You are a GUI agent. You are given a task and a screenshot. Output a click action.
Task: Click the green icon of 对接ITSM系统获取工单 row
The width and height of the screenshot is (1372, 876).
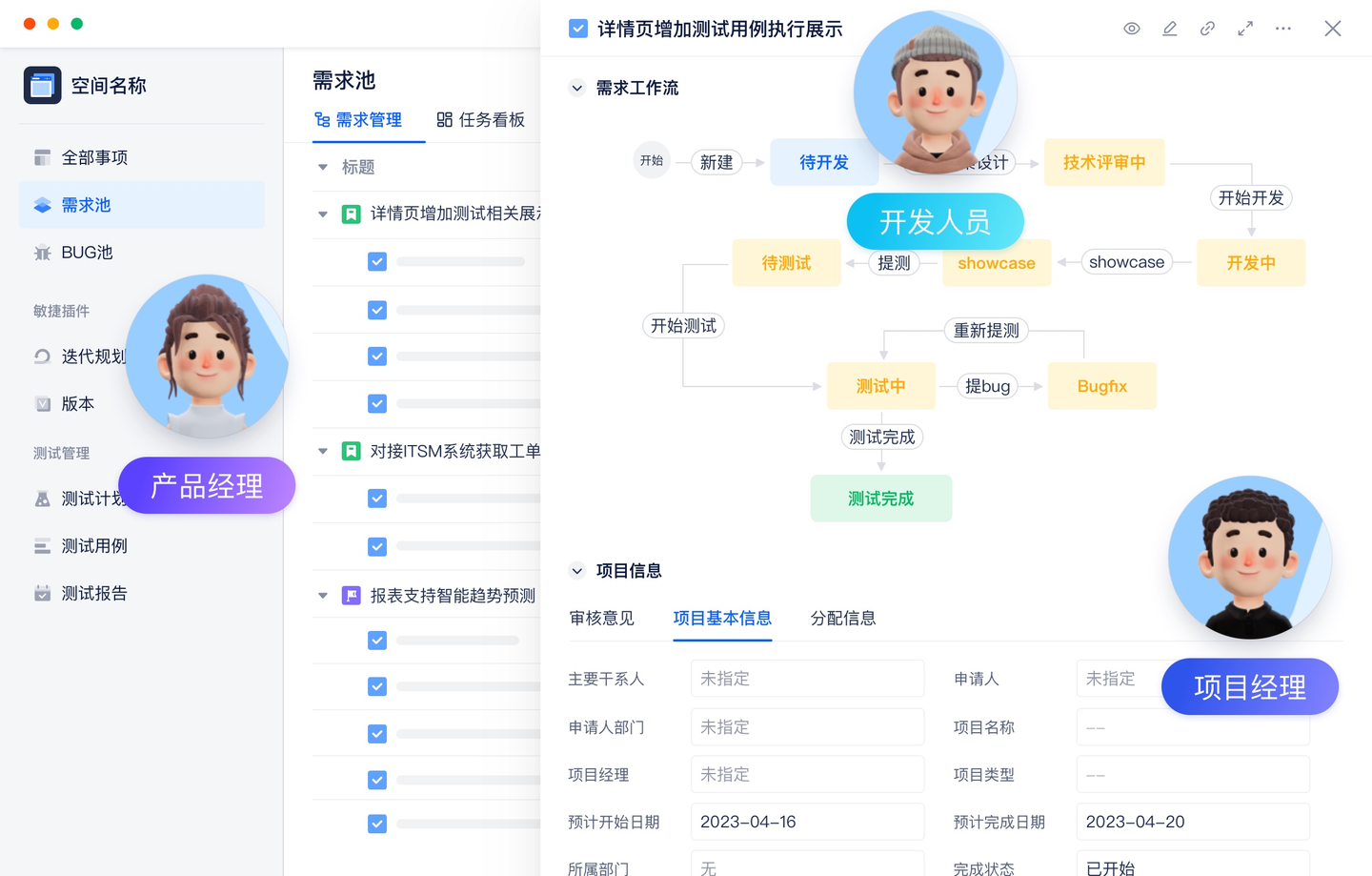[351, 451]
